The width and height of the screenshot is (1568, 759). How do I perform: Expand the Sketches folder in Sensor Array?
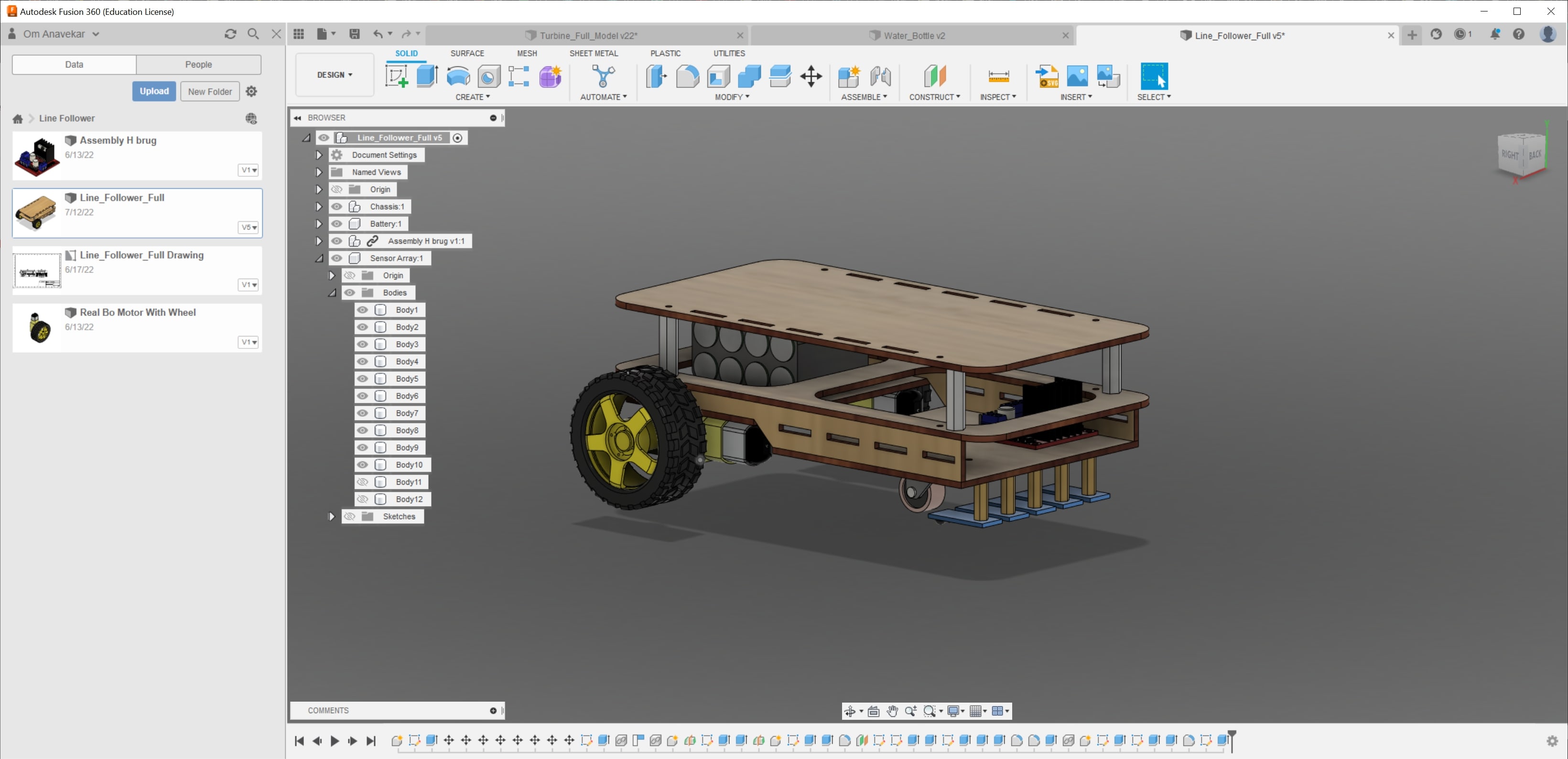pyautogui.click(x=331, y=517)
